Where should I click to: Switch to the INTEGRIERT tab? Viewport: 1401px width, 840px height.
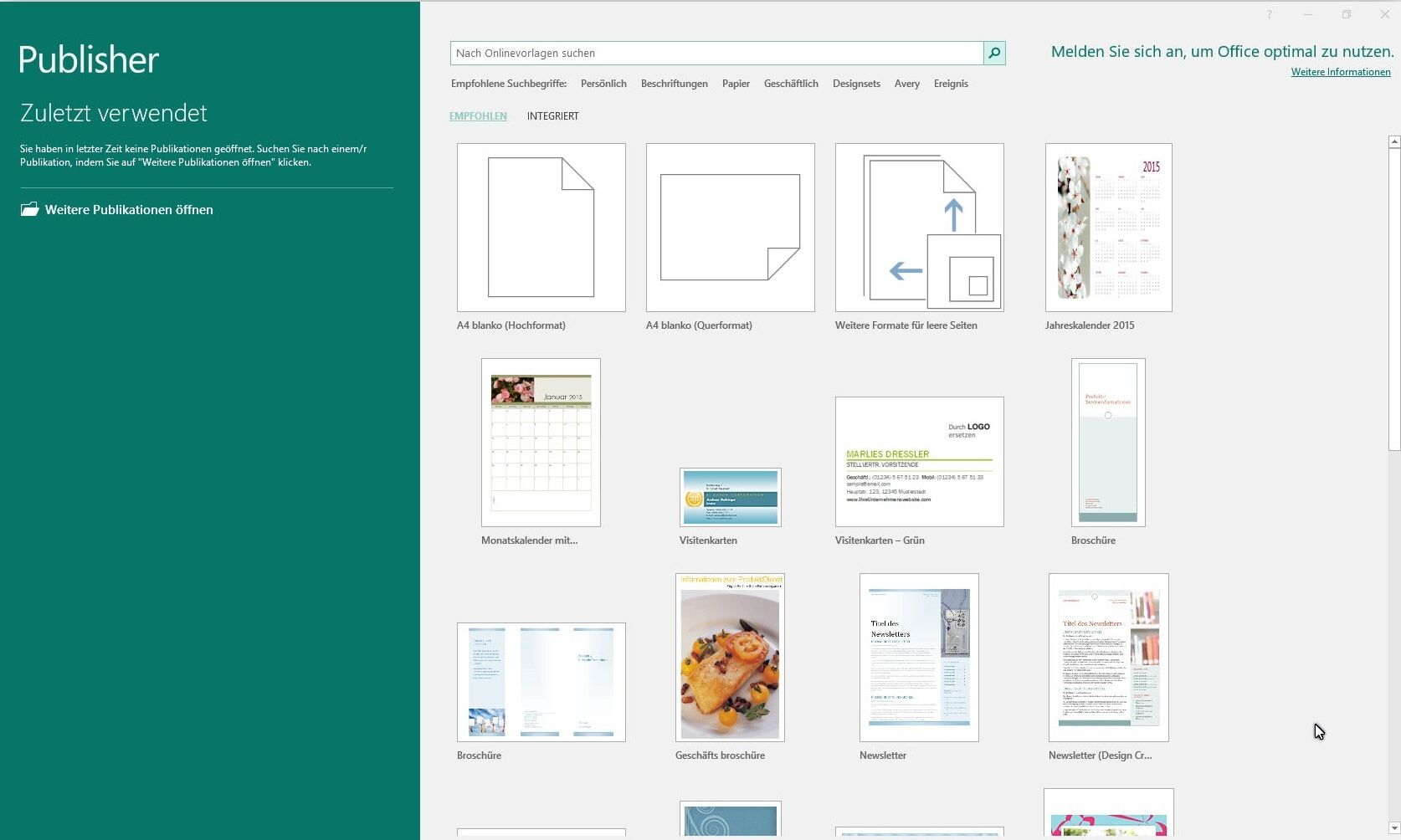point(552,116)
